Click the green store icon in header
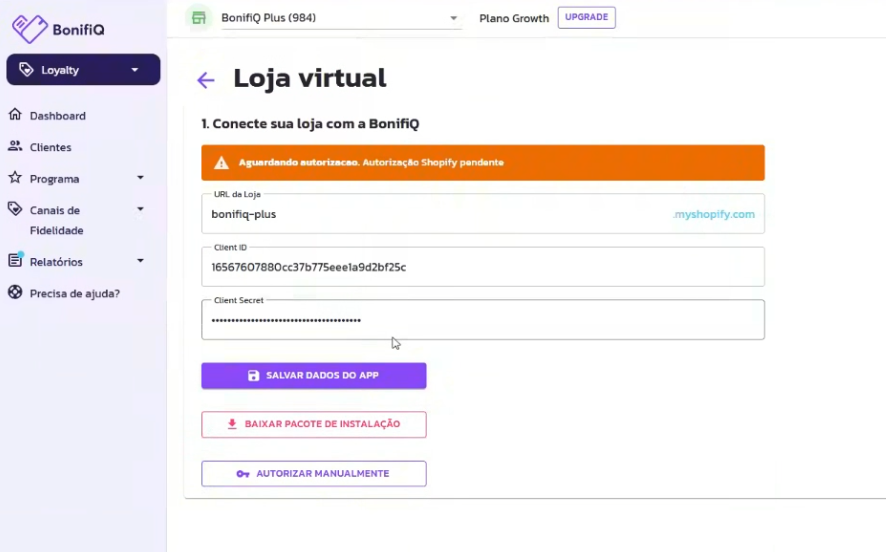Viewport: 886px width, 552px height. pos(199,18)
